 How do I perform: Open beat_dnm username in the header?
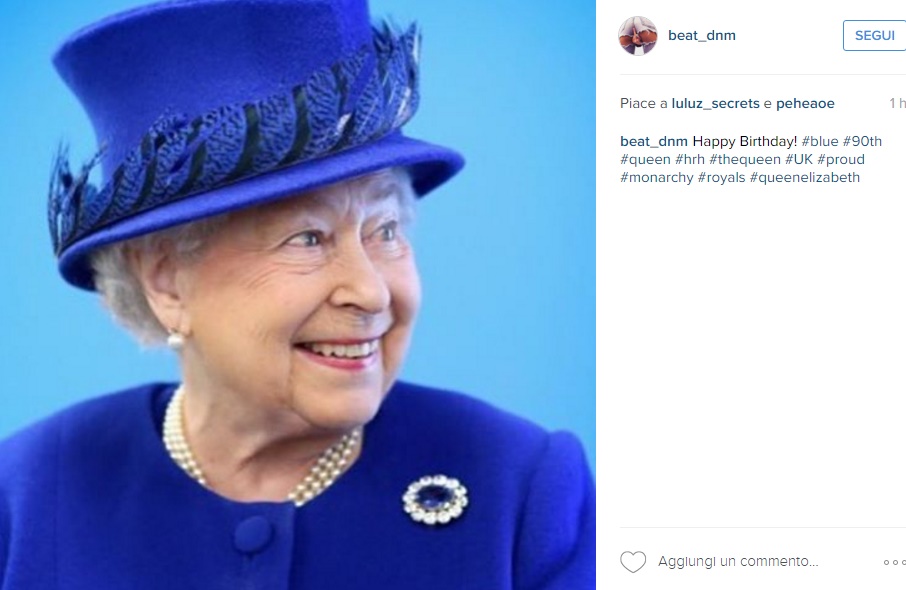pos(702,36)
